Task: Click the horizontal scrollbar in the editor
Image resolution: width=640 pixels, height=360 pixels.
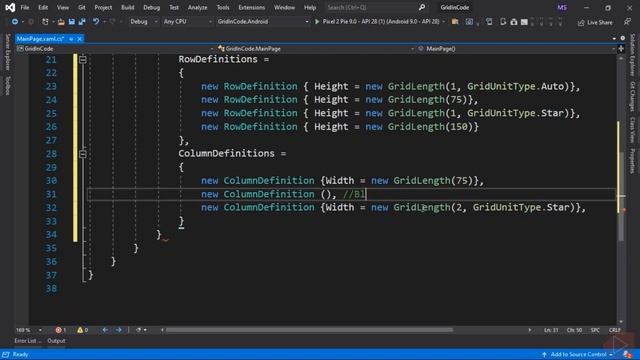Action: (x=309, y=330)
